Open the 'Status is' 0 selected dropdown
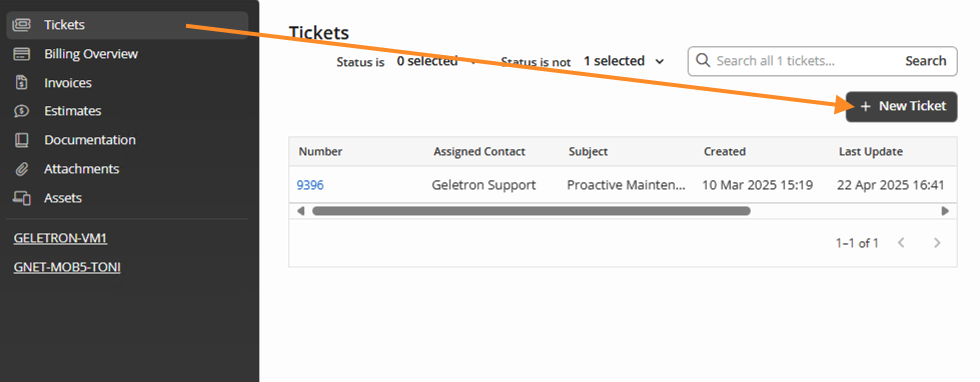Screen dimensions: 980x382 coord(437,61)
